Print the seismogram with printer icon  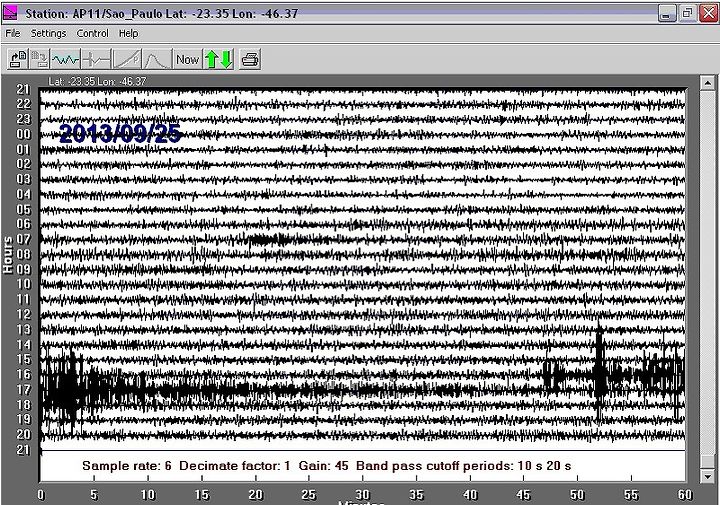[250, 59]
